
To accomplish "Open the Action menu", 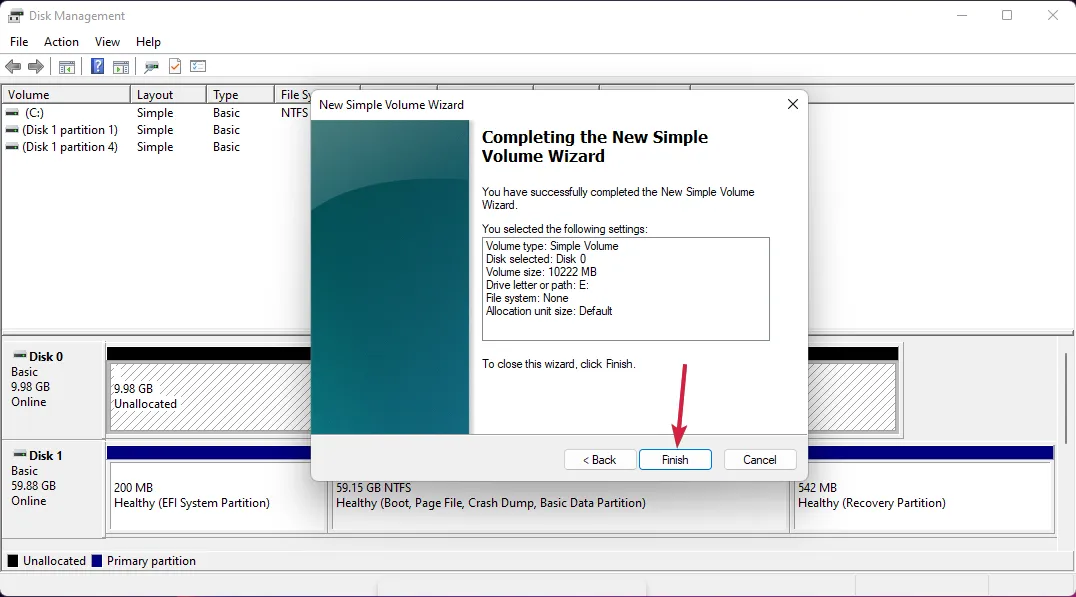I will click(61, 42).
